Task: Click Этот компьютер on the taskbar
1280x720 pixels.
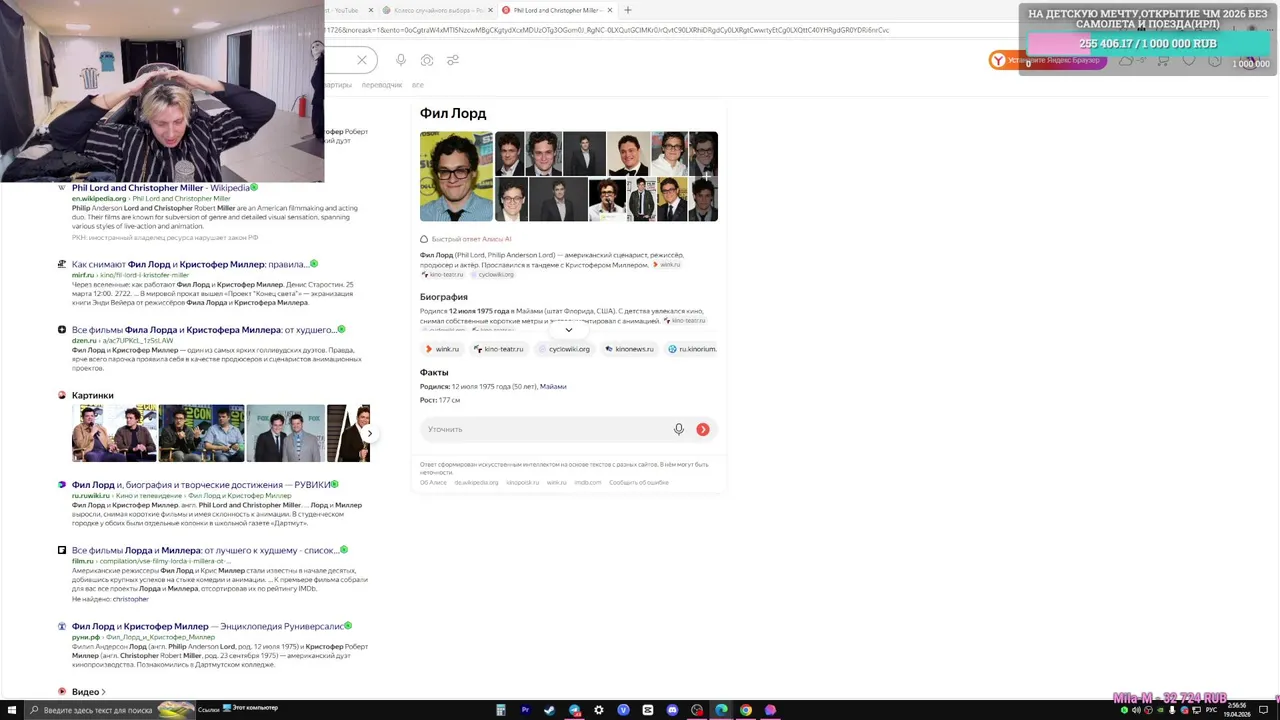Action: pos(250,708)
